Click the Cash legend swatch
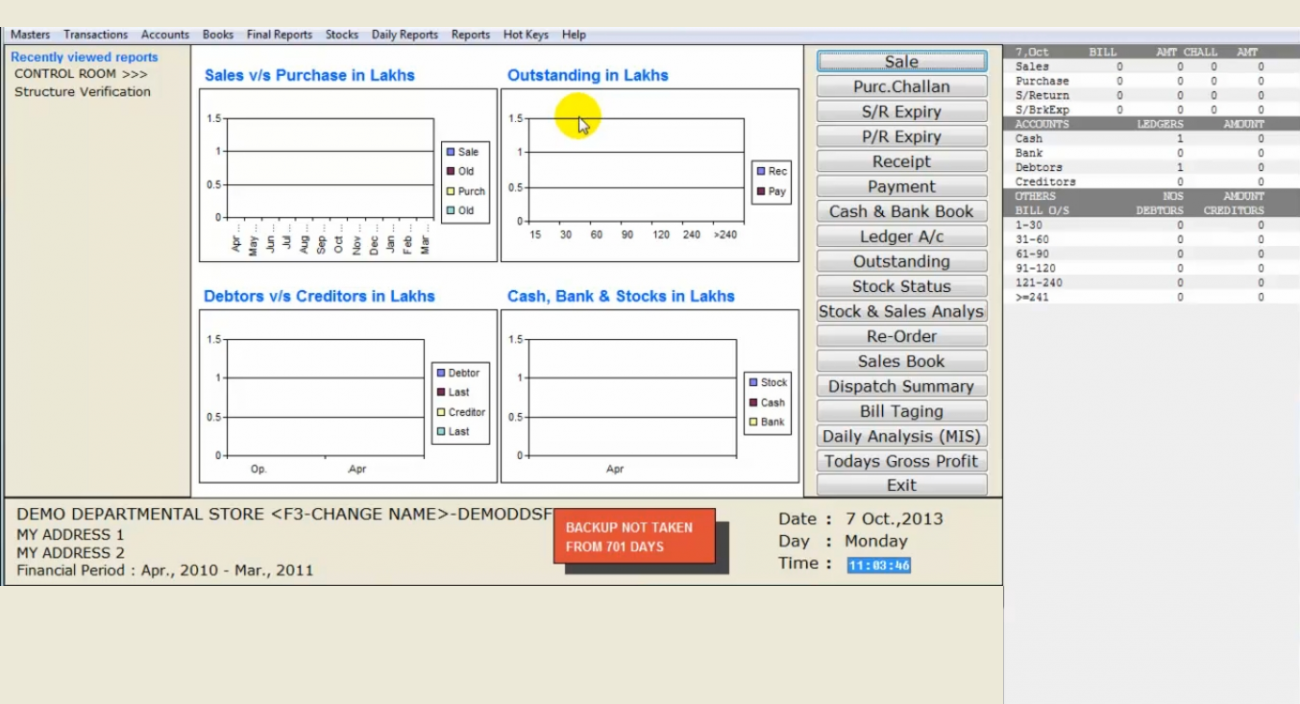Screen dimensions: 1300x704 pos(754,402)
